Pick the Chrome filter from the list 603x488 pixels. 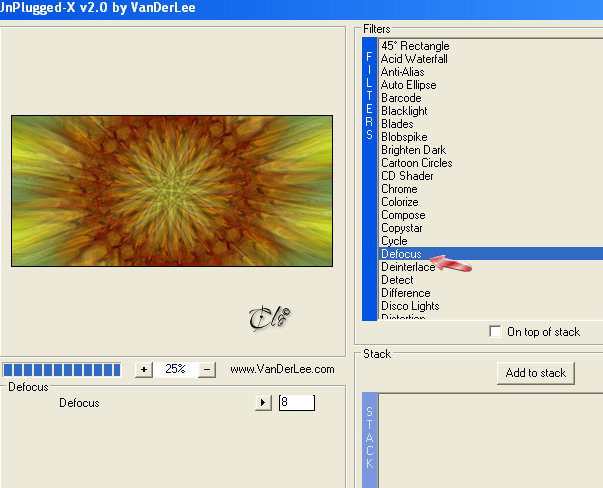click(x=399, y=189)
